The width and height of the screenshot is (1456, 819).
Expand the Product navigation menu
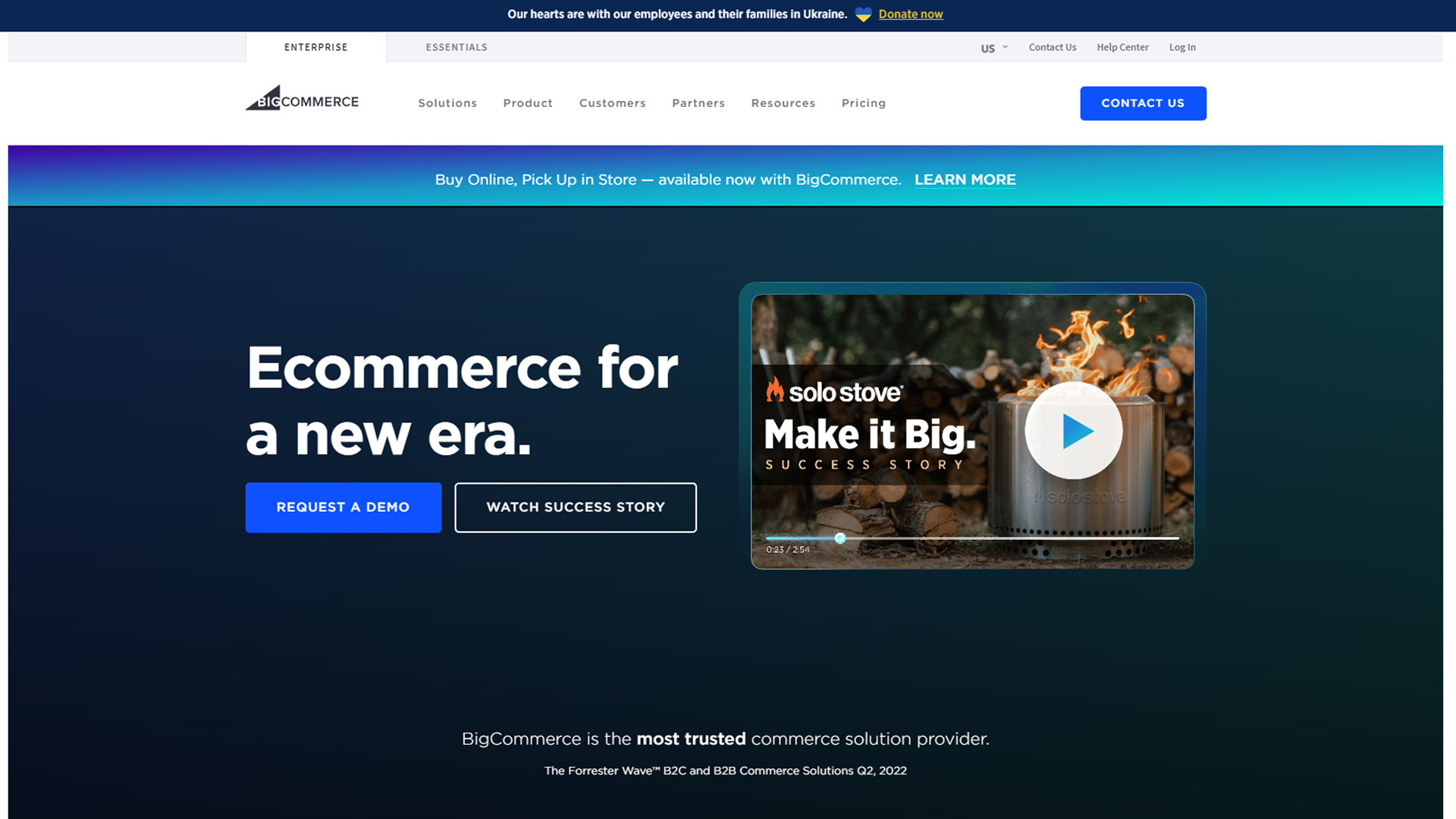coord(528,103)
